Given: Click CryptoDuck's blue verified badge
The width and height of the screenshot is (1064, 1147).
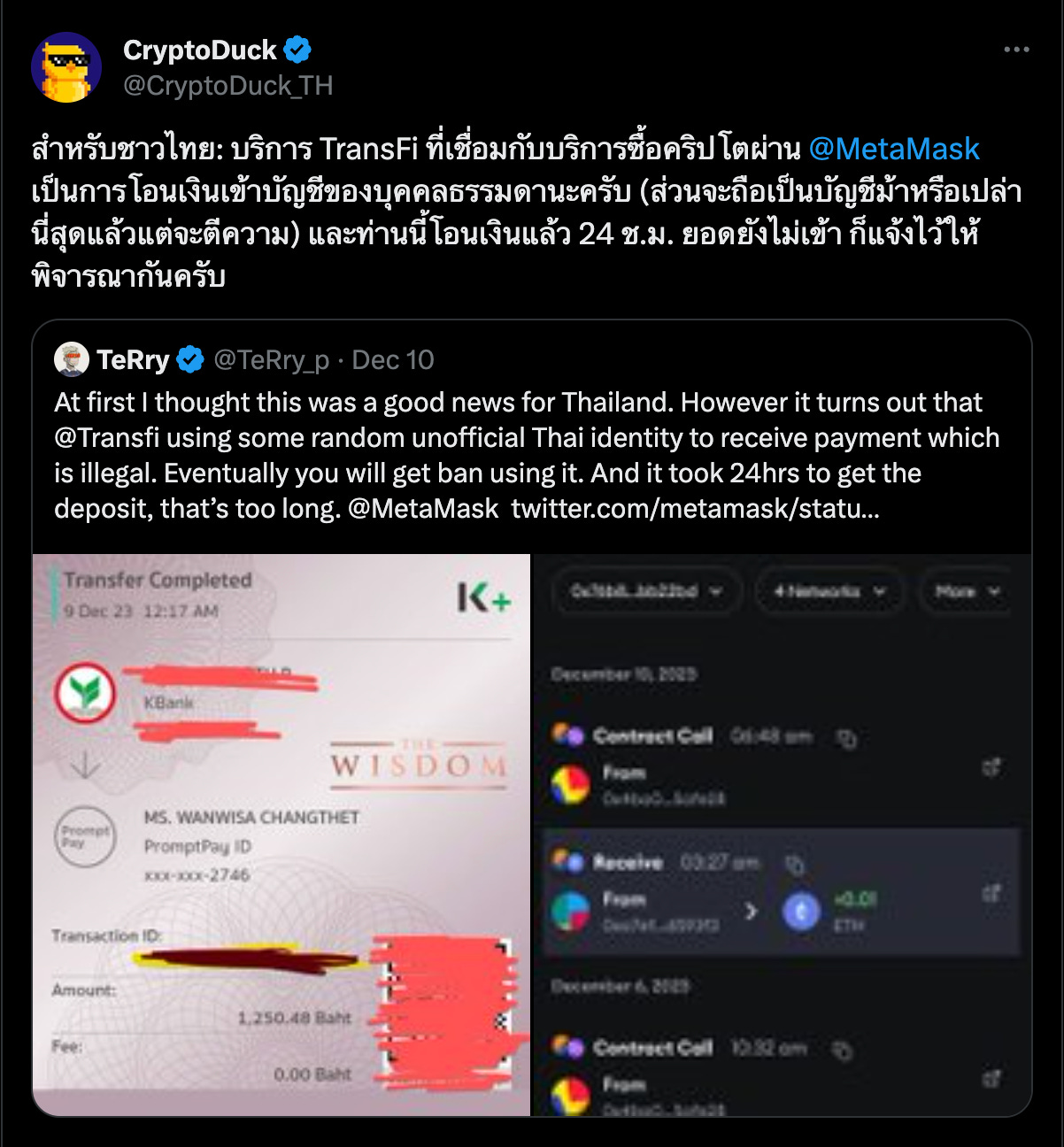Looking at the screenshot, I should 297,50.
